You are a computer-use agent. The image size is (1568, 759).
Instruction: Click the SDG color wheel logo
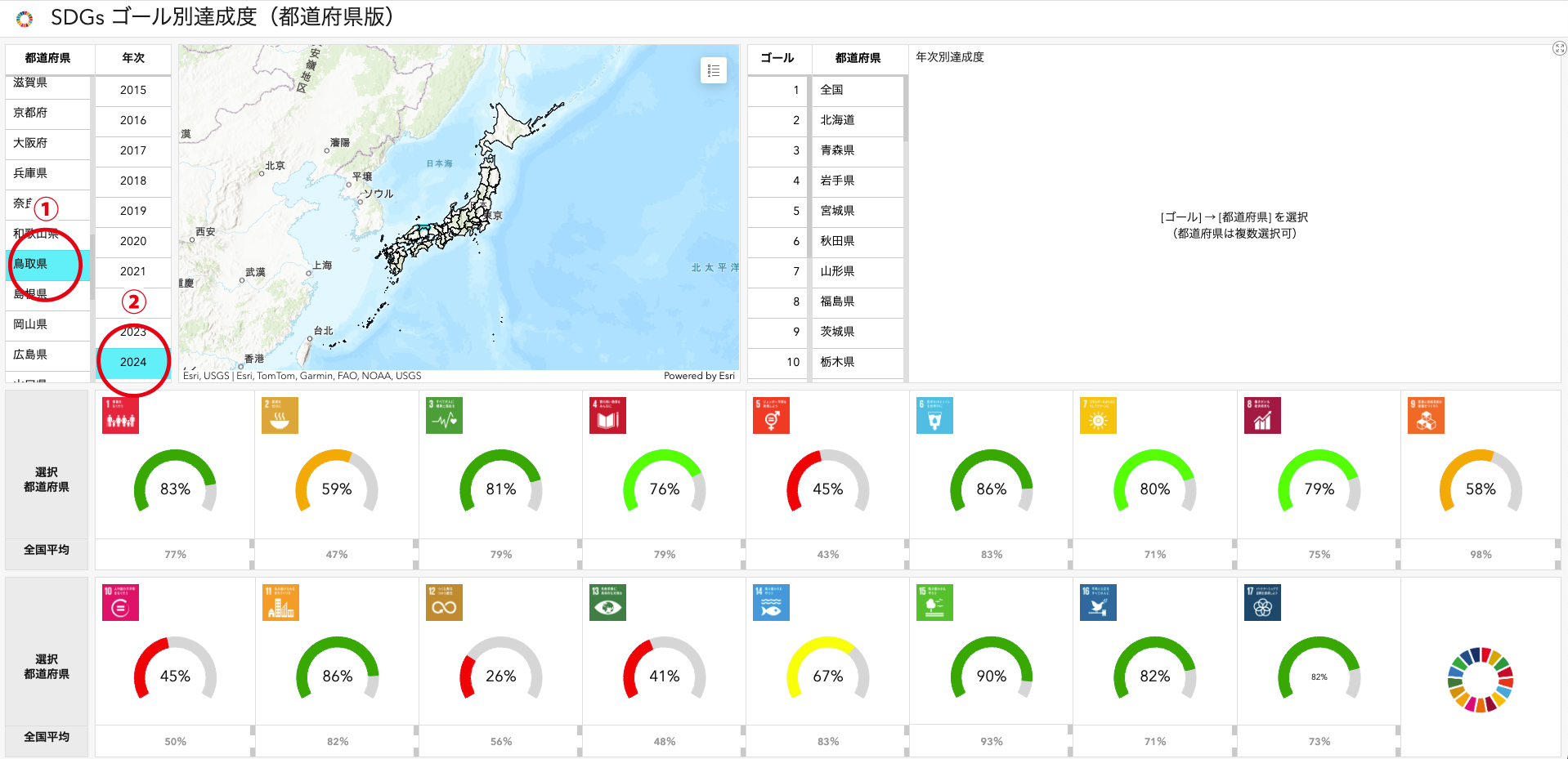[x=1480, y=680]
